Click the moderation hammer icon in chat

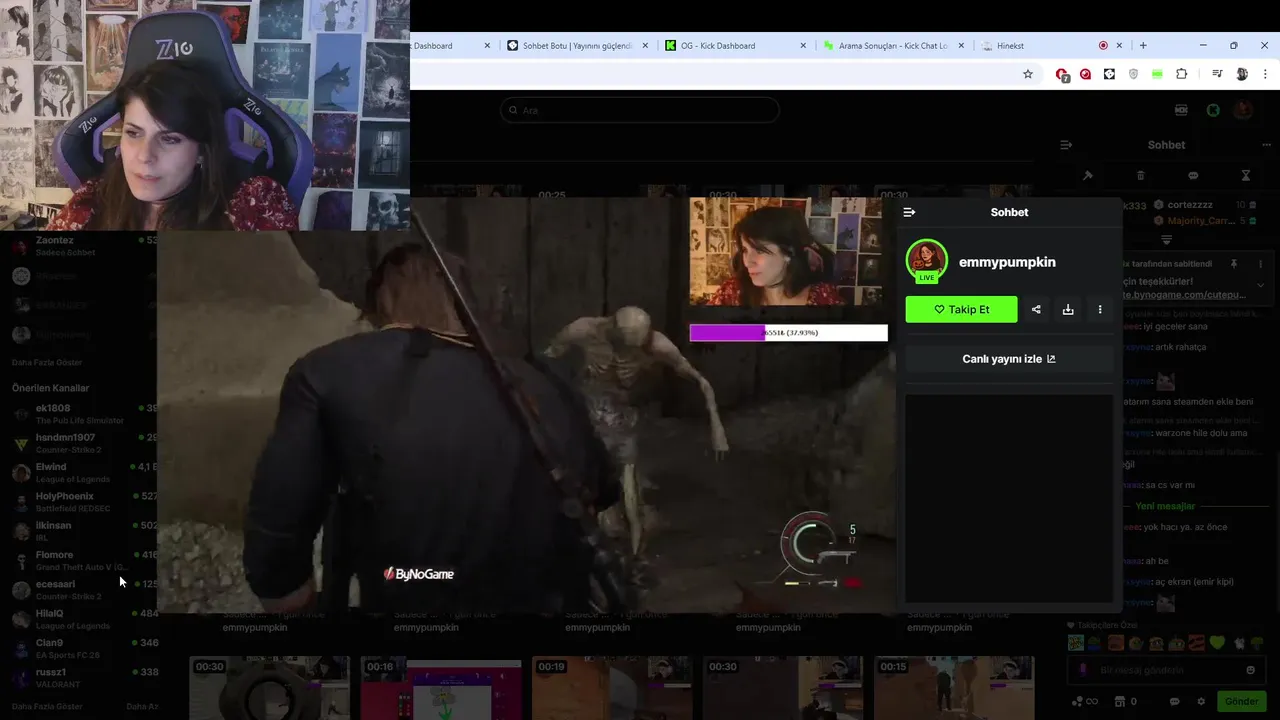click(1088, 176)
